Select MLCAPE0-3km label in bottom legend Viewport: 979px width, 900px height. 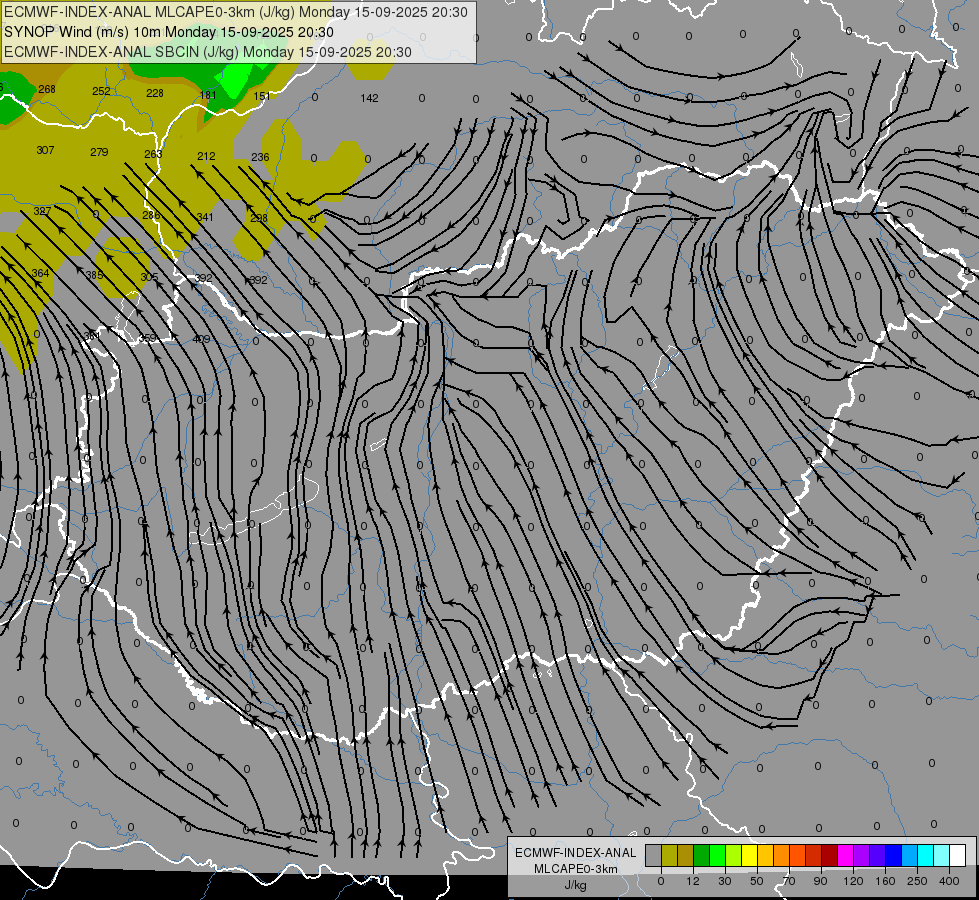pyautogui.click(x=576, y=869)
